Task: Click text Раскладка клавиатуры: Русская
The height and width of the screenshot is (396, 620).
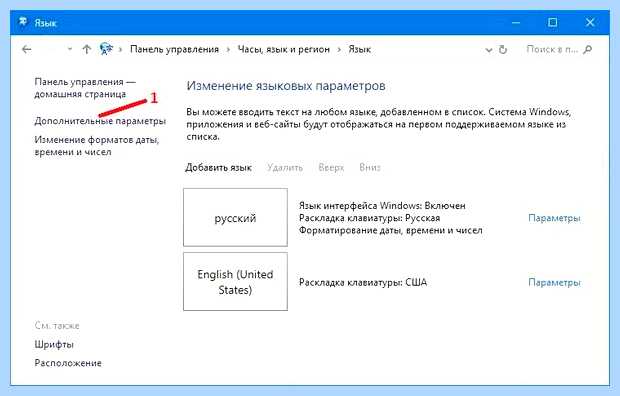Action: click(x=369, y=218)
